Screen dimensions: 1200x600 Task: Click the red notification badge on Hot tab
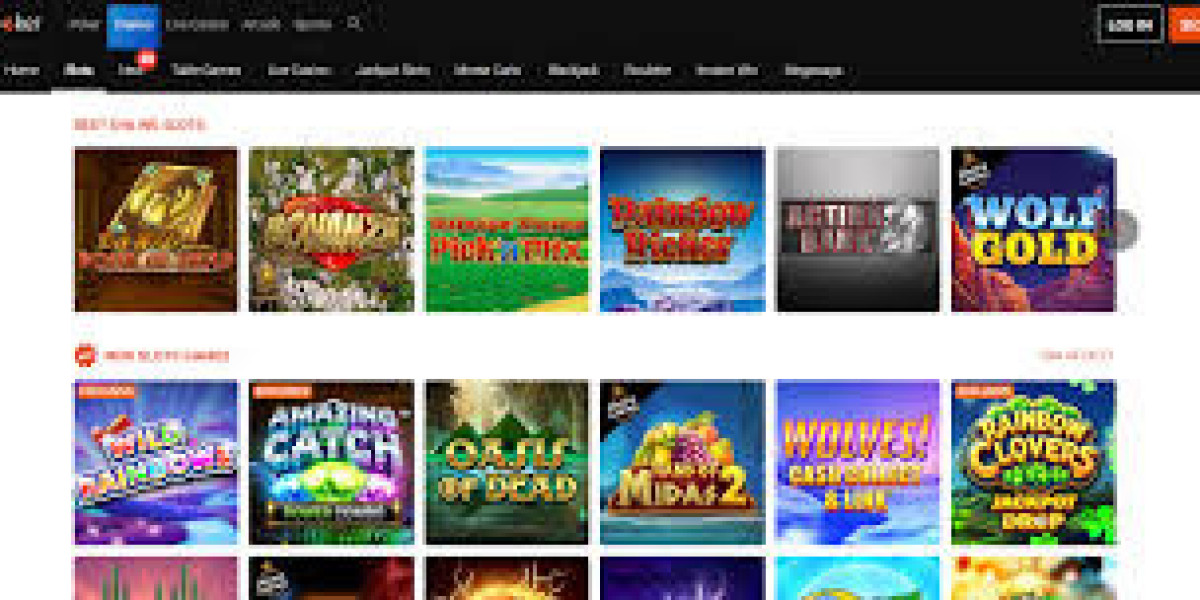146,59
